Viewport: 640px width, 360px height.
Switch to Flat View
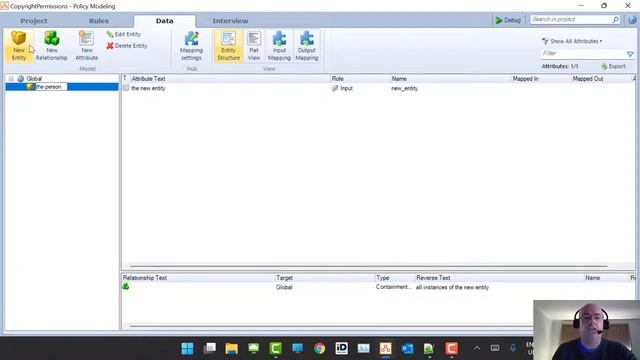(x=254, y=46)
